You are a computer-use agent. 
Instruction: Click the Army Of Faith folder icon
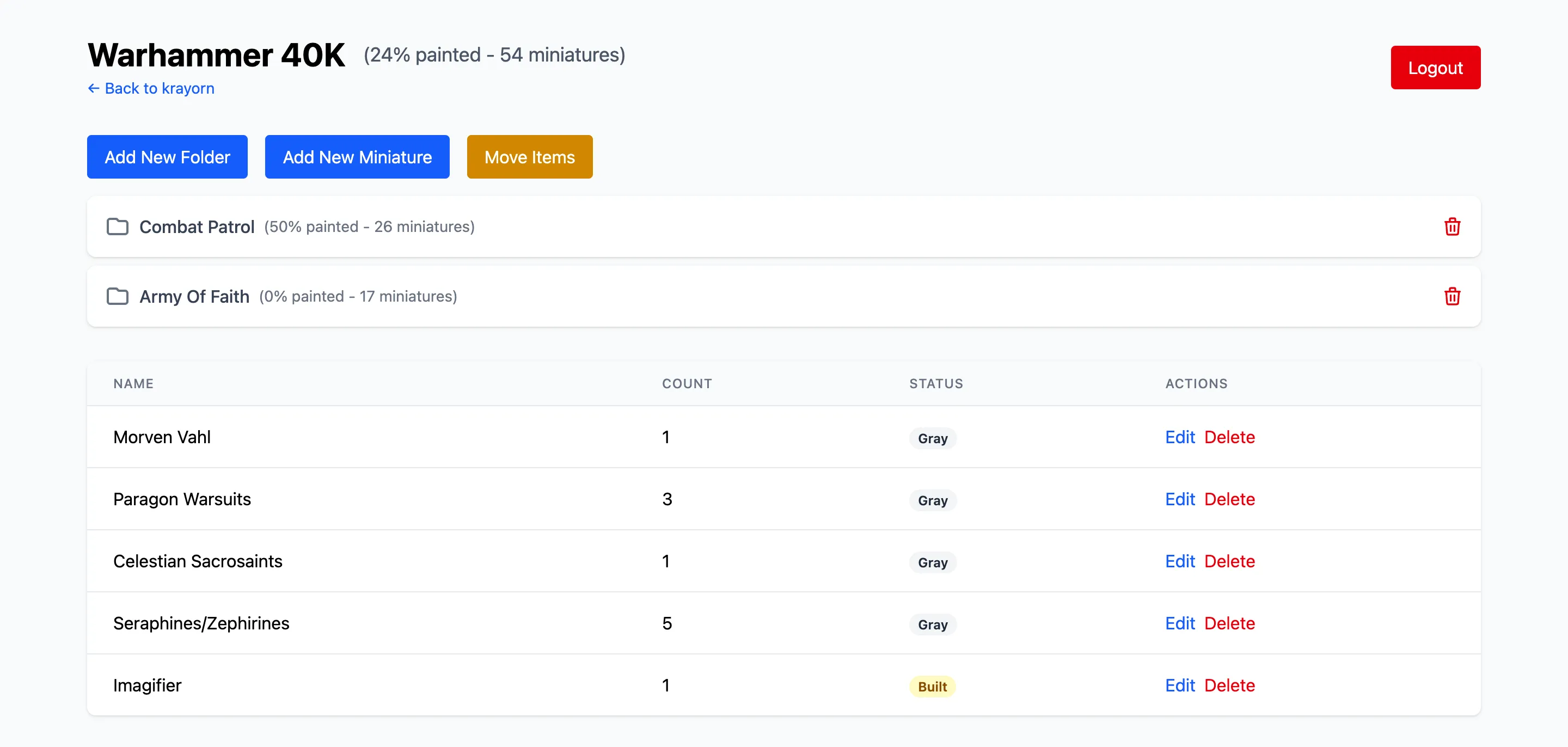[x=118, y=297]
